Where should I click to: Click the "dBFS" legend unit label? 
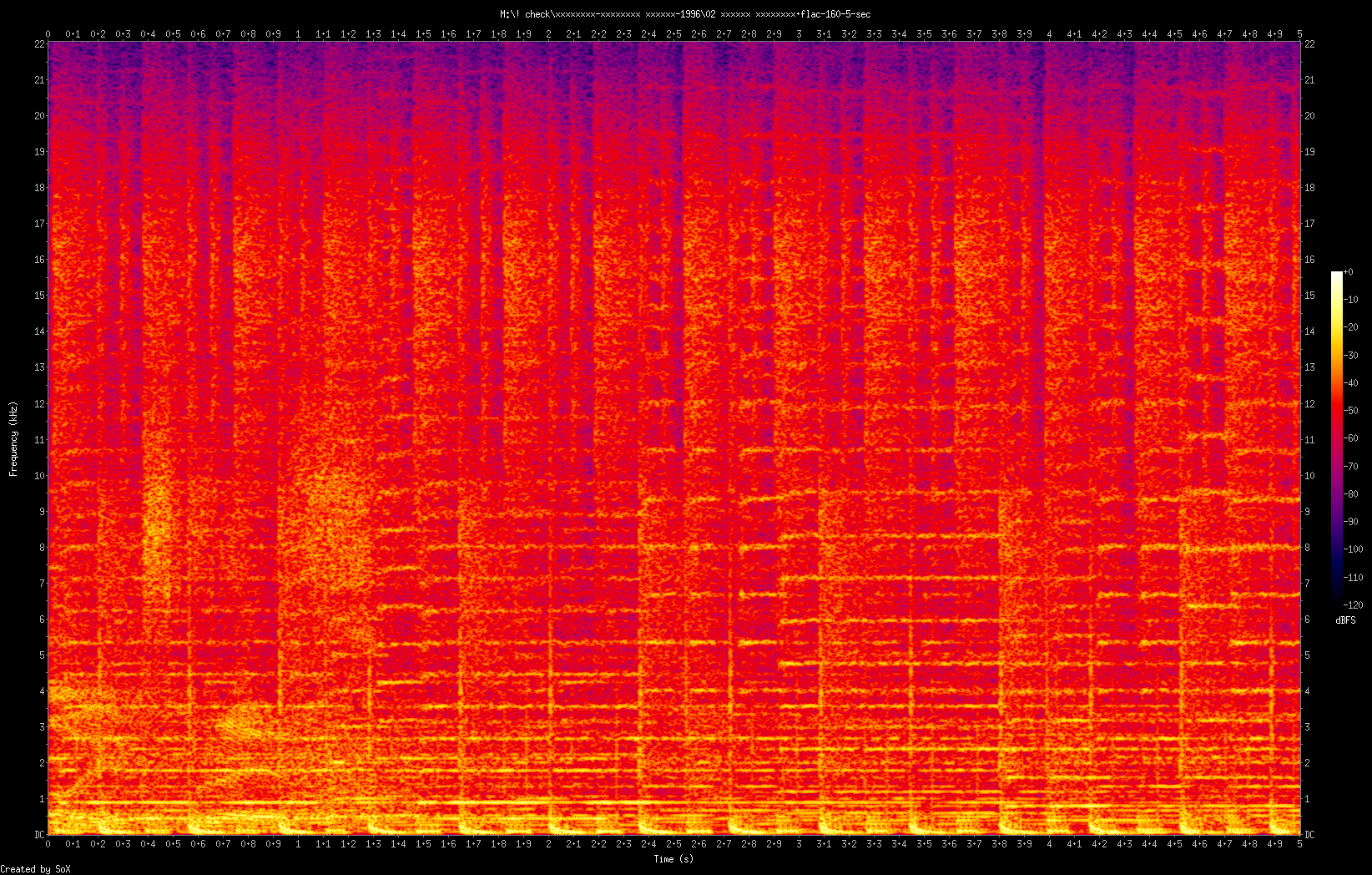tap(1345, 620)
